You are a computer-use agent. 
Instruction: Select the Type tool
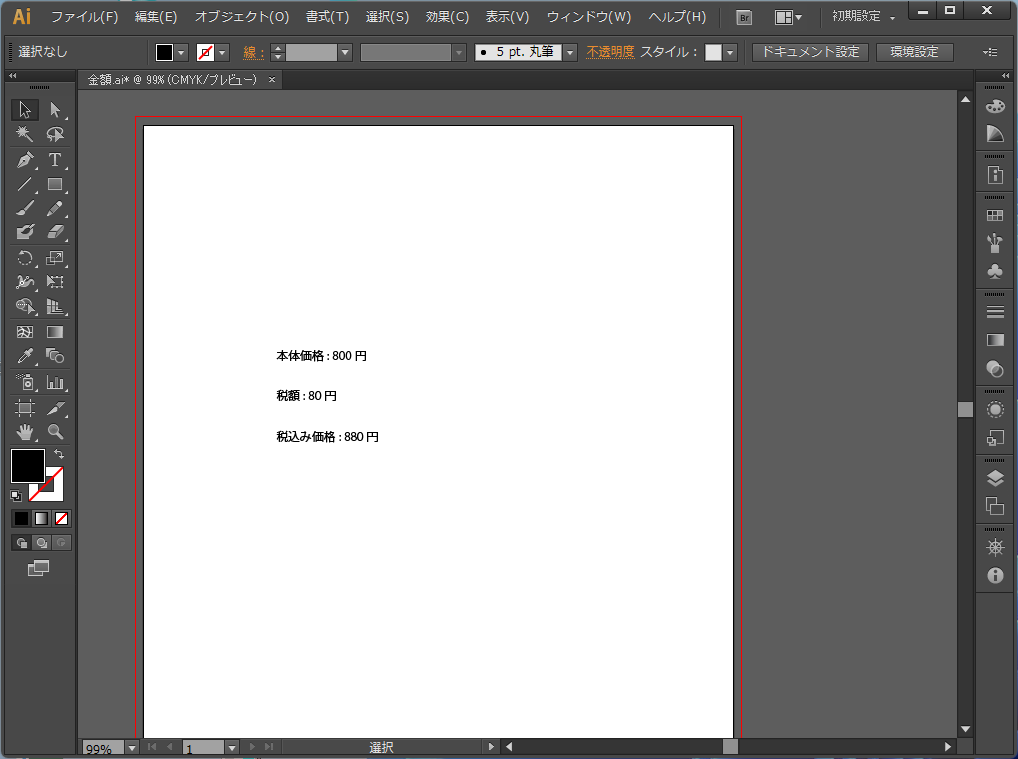click(x=55, y=160)
